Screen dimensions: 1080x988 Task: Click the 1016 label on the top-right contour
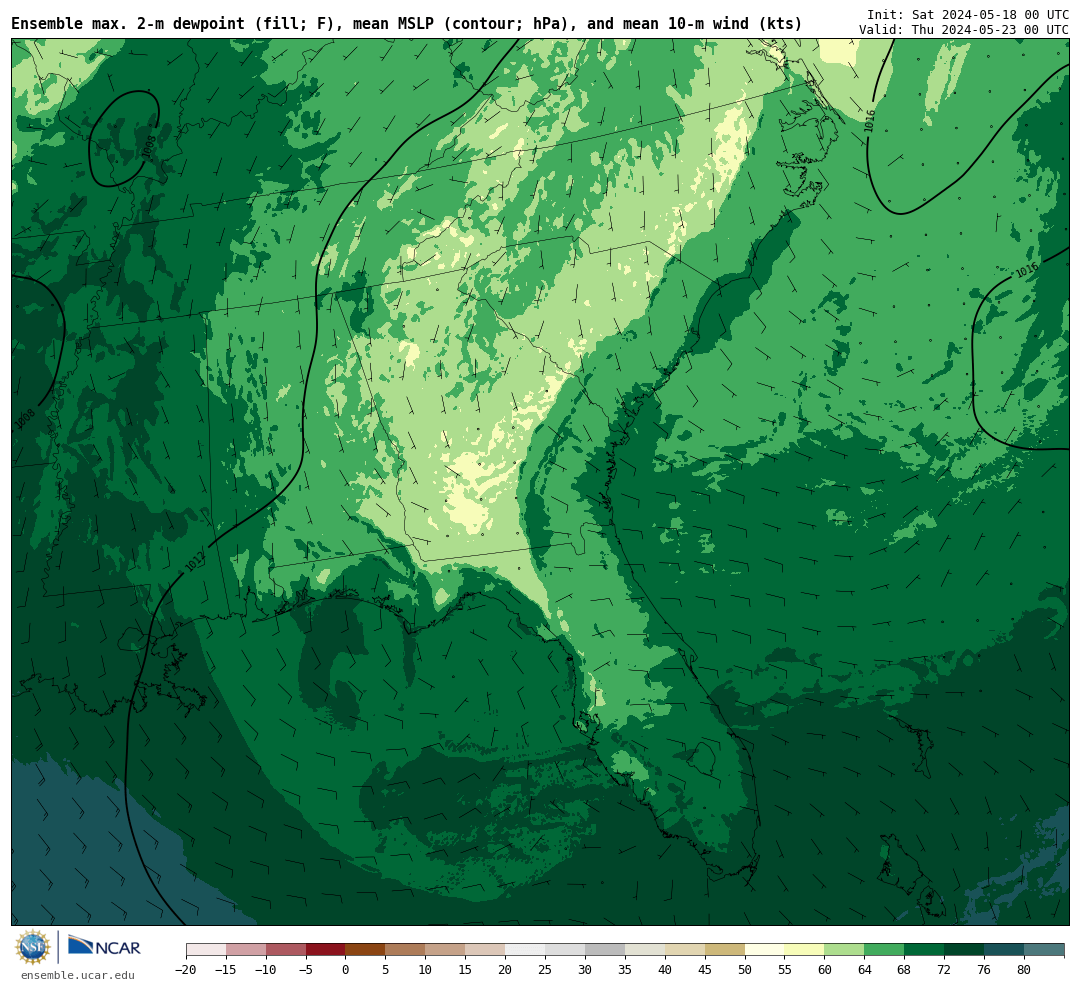pyautogui.click(x=870, y=121)
